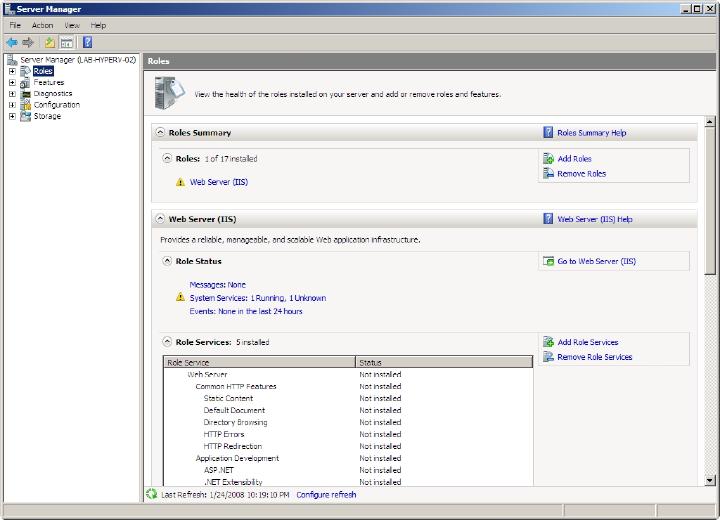The width and height of the screenshot is (720, 520).
Task: Expand the Configuration tree node
Action: tap(12, 105)
